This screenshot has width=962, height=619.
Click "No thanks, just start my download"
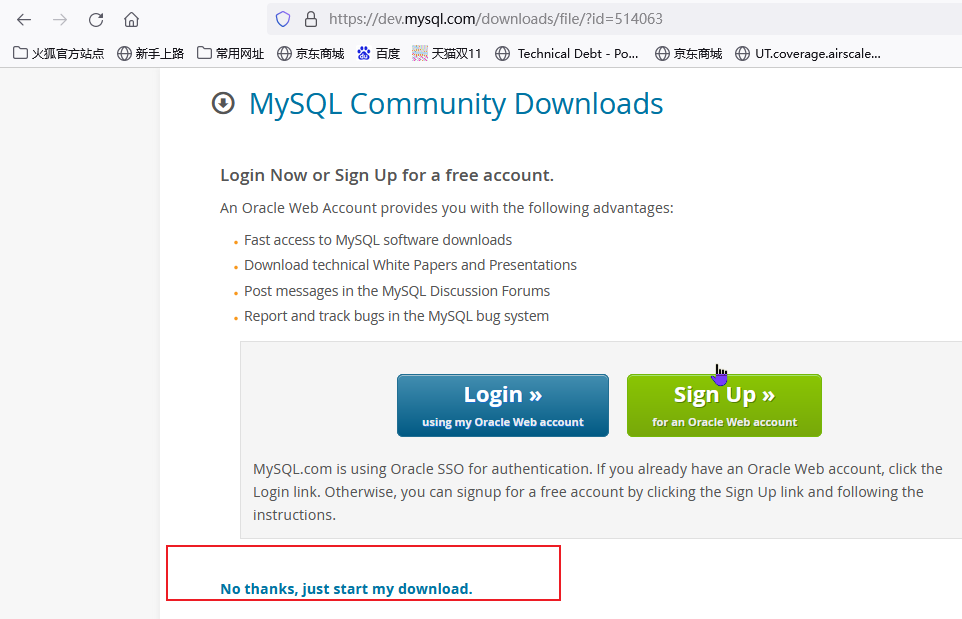pyautogui.click(x=346, y=589)
